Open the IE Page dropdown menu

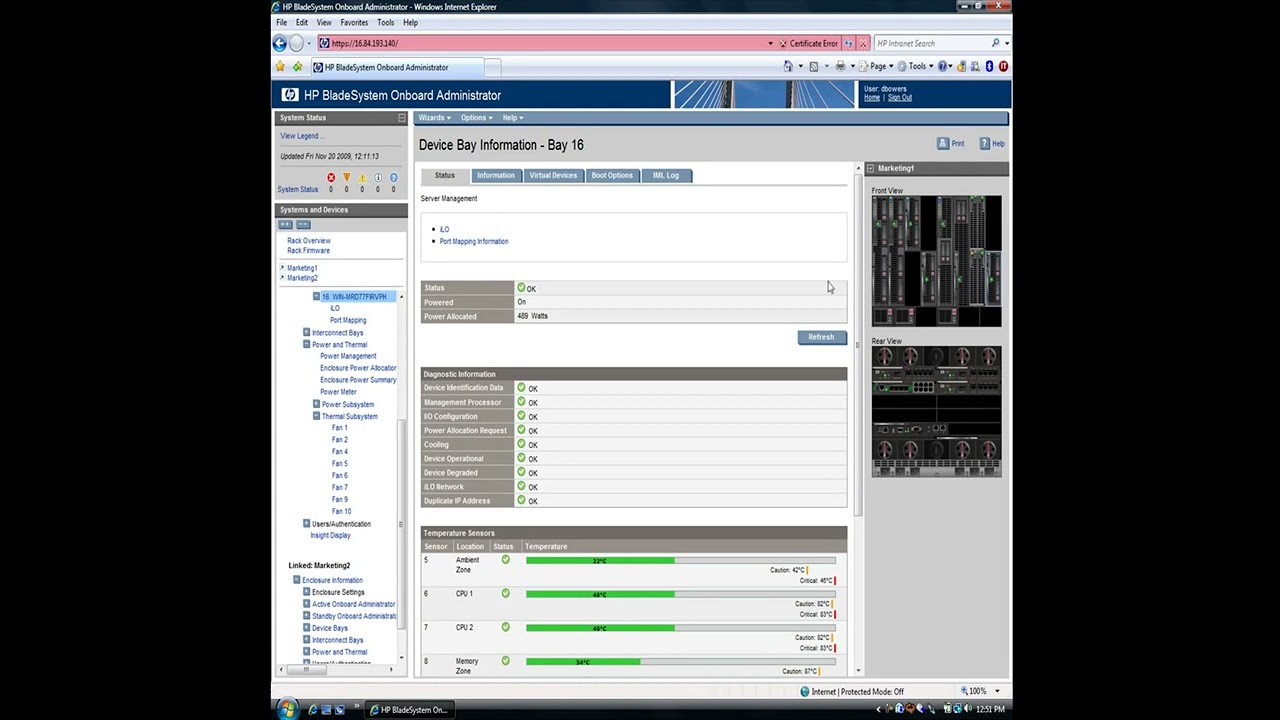(880, 67)
